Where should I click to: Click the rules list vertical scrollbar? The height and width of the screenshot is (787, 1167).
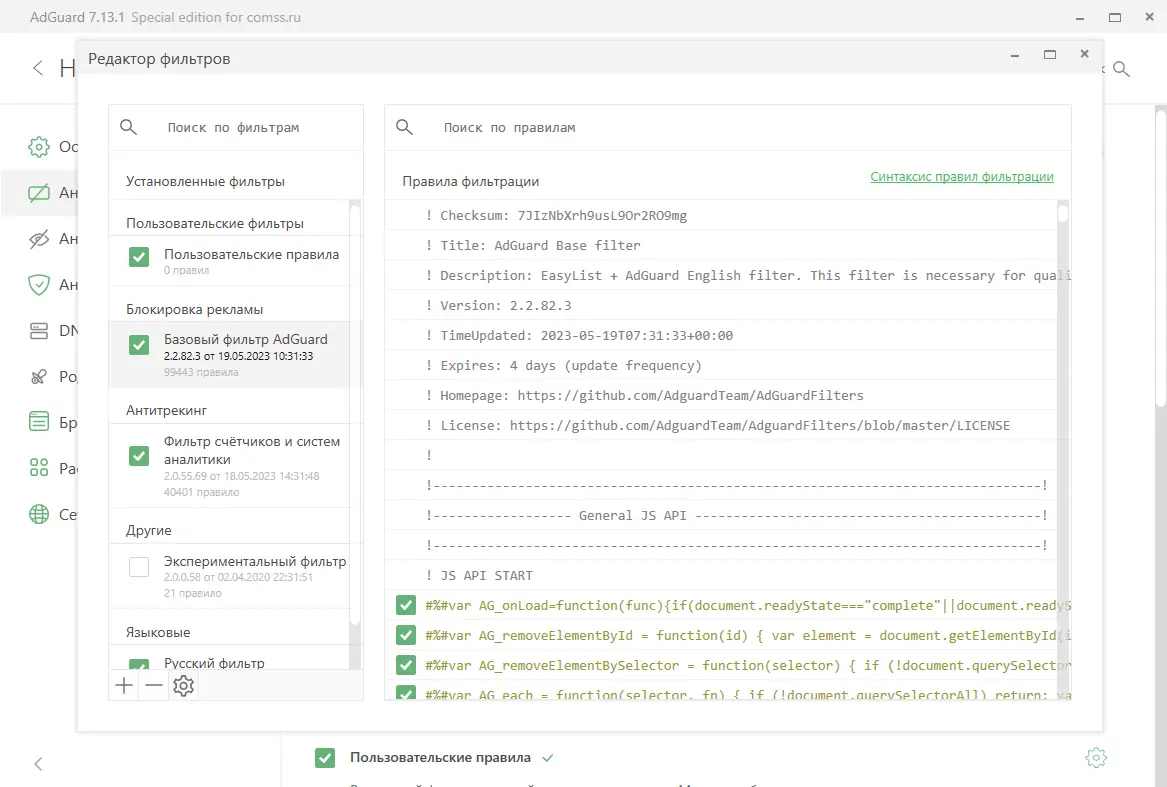(x=1063, y=400)
